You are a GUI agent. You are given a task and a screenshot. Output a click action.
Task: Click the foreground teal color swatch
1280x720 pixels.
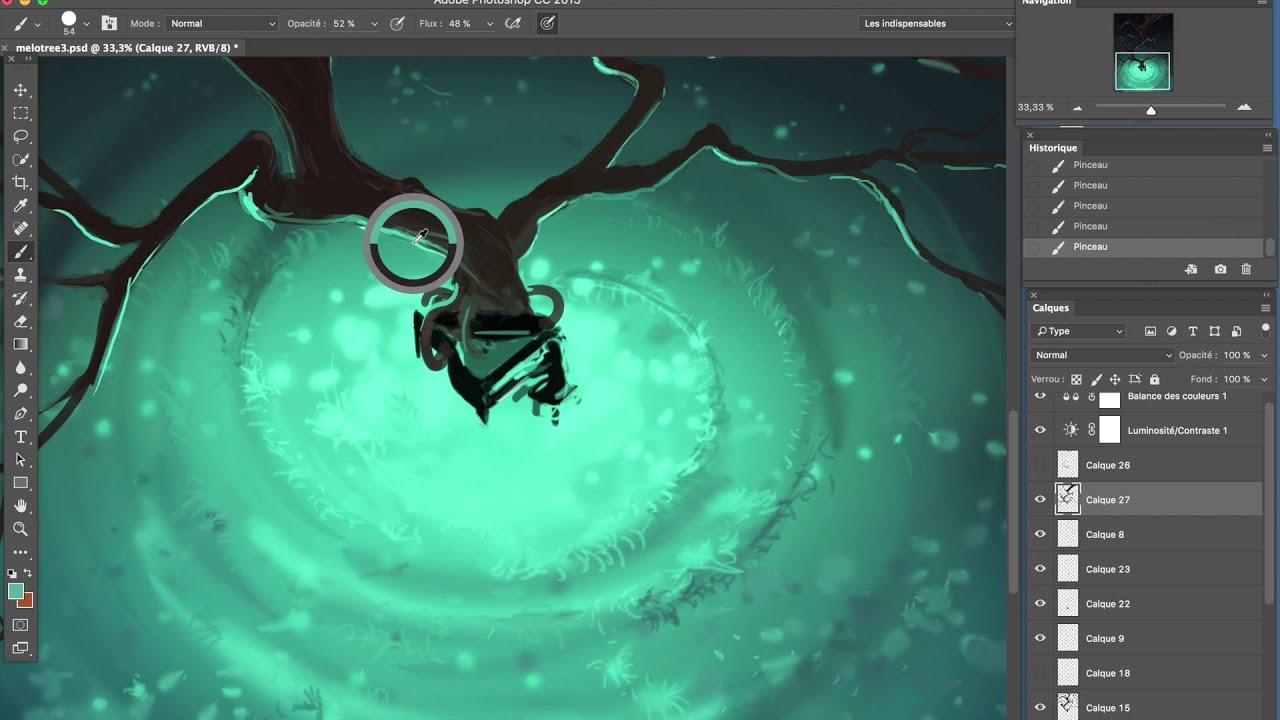(x=16, y=591)
